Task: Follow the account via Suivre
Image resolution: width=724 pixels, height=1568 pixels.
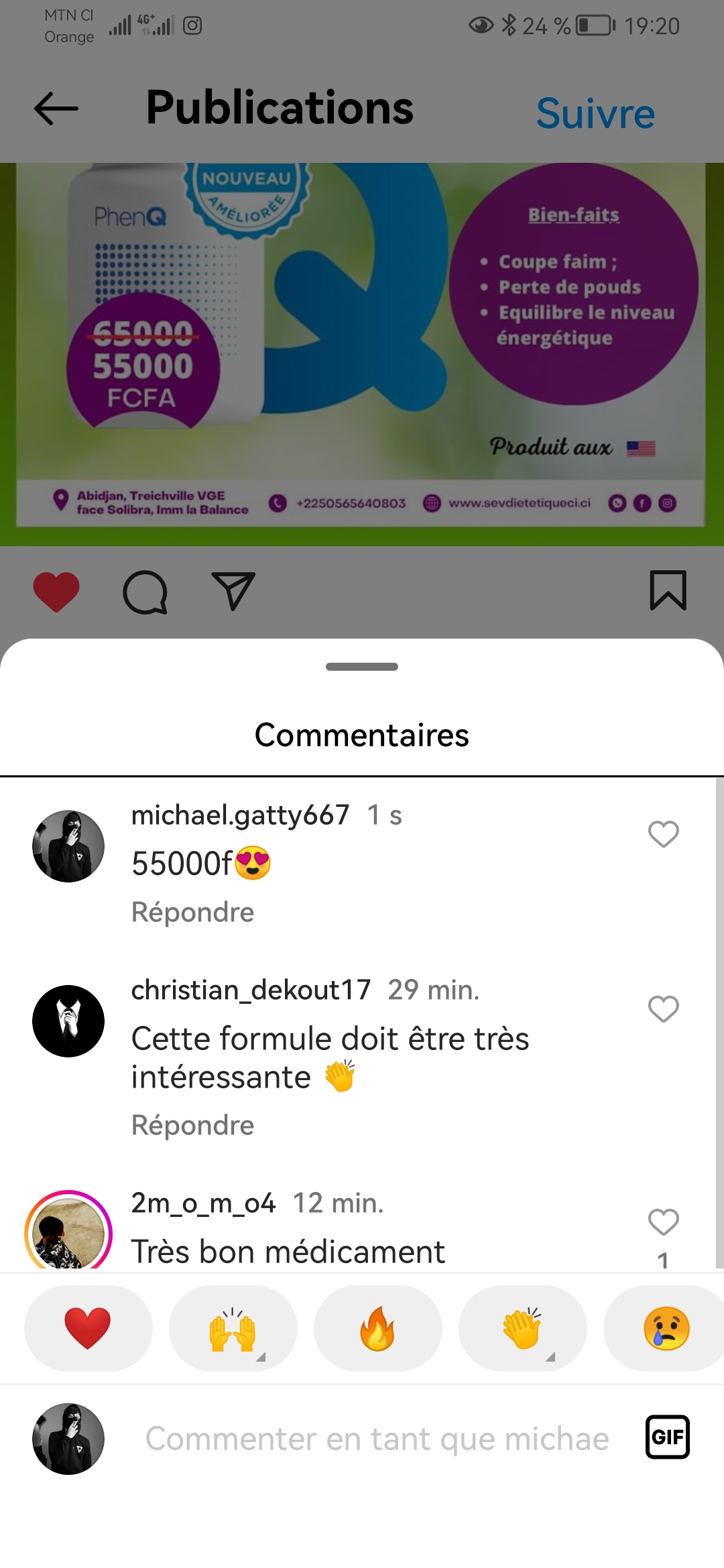Action: 595,113
